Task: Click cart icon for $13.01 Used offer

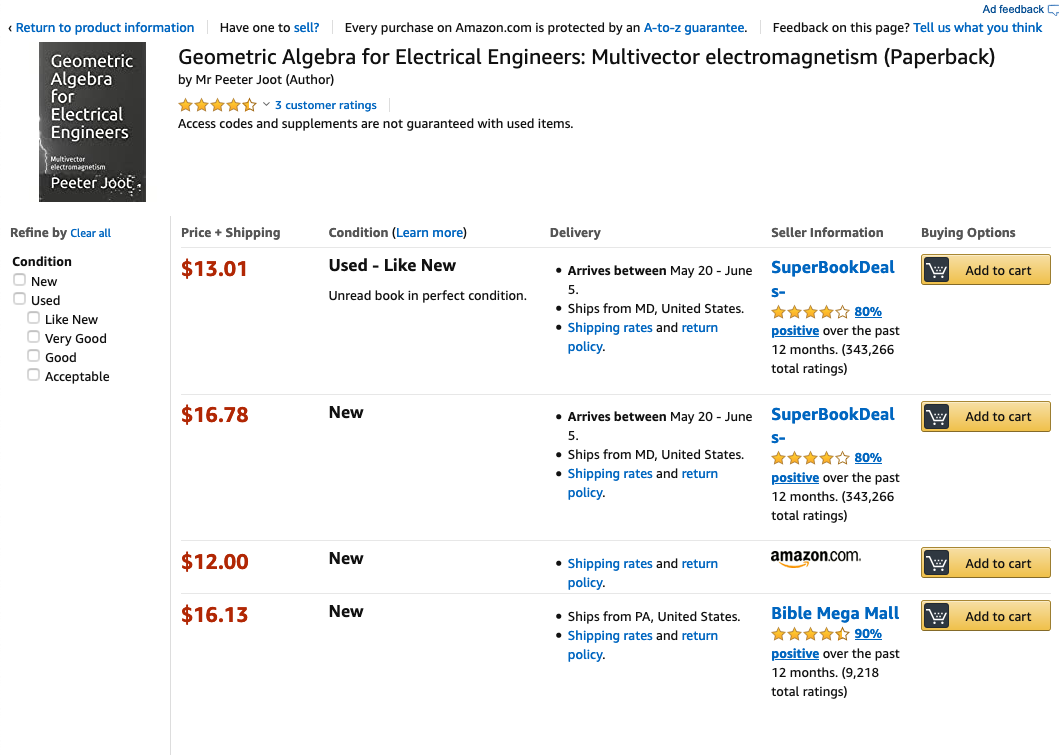Action: tap(936, 270)
